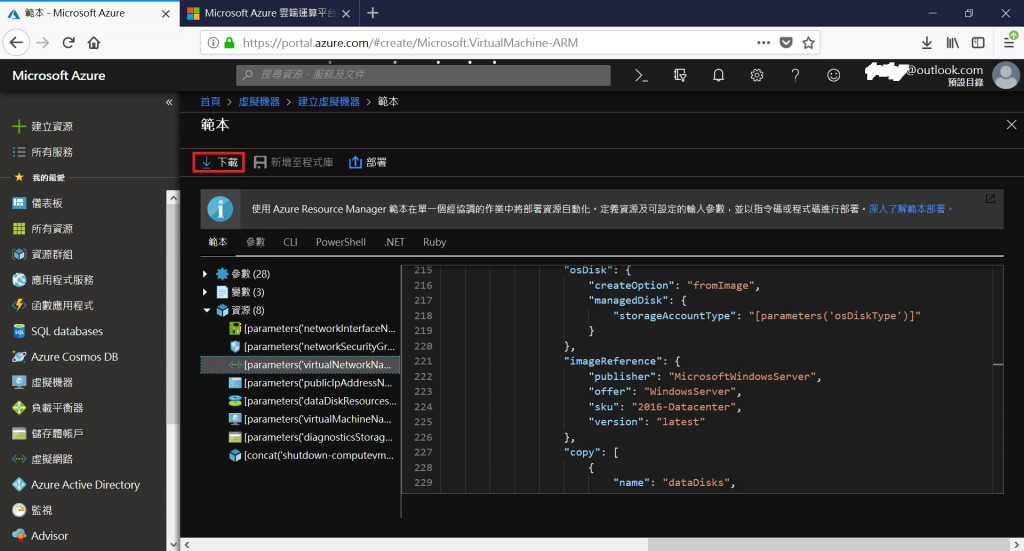Select virtualNetworkNa... resource in tree
This screenshot has height=551, width=1024.
[x=300, y=364]
